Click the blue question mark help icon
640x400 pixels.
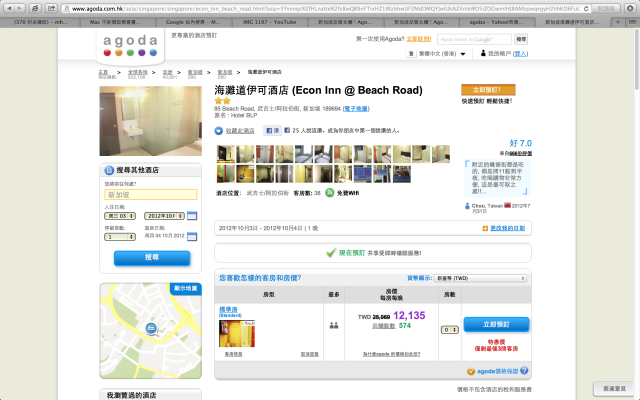(524, 371)
